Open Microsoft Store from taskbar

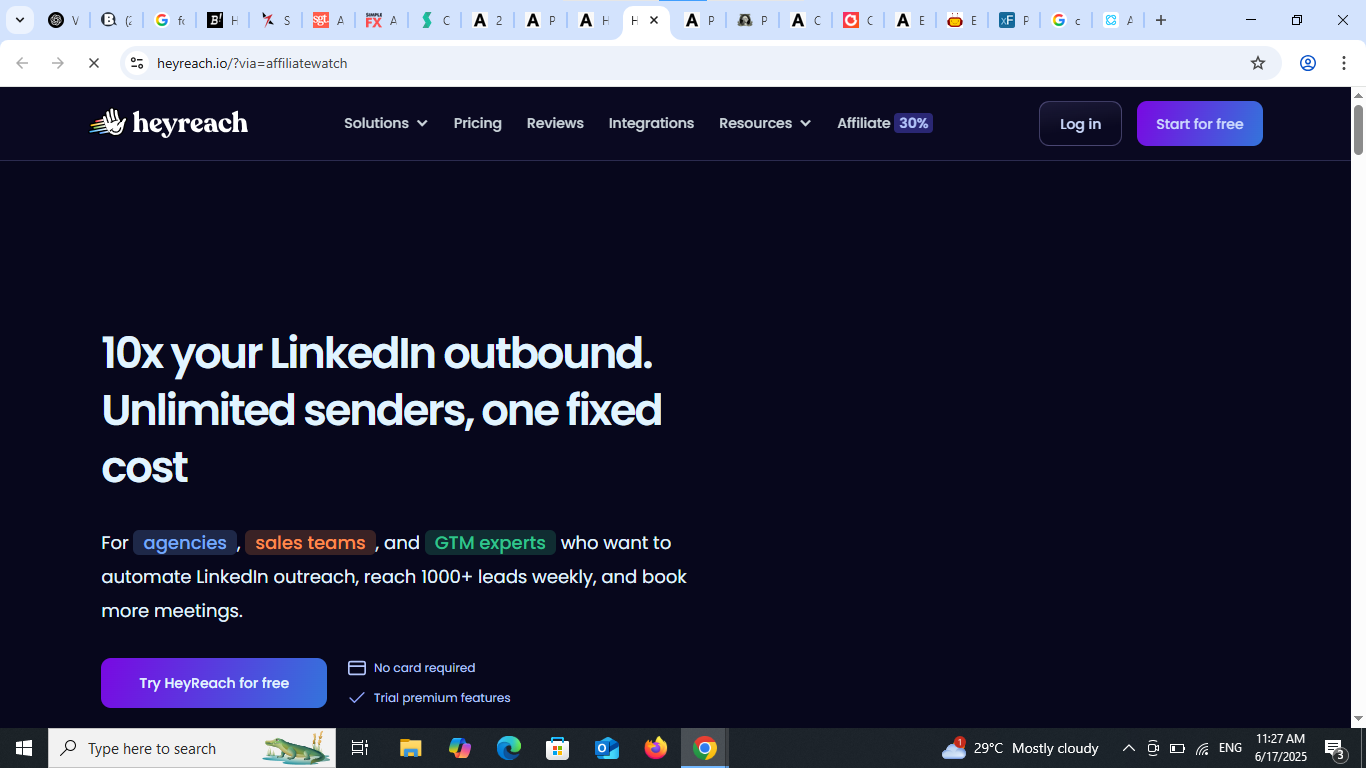558,748
